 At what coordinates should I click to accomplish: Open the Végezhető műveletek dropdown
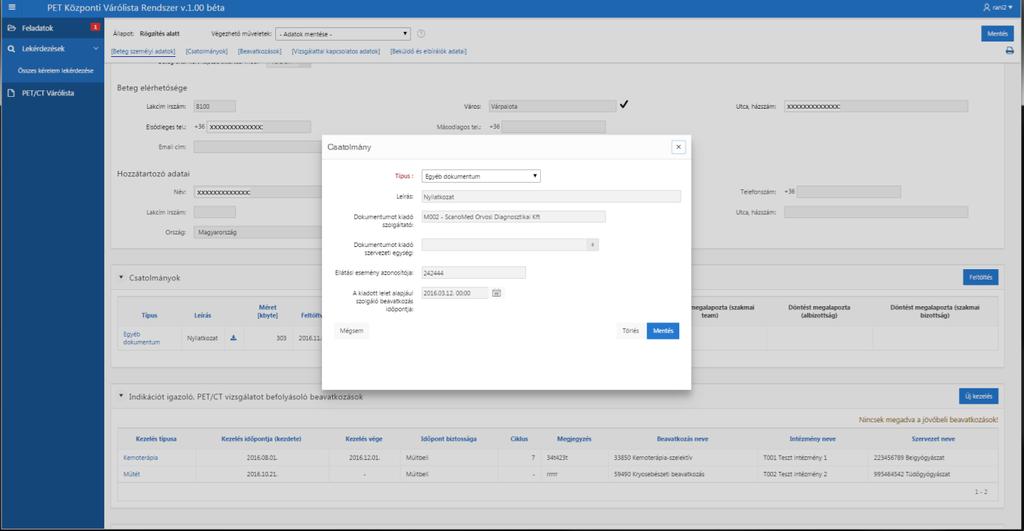(x=343, y=34)
